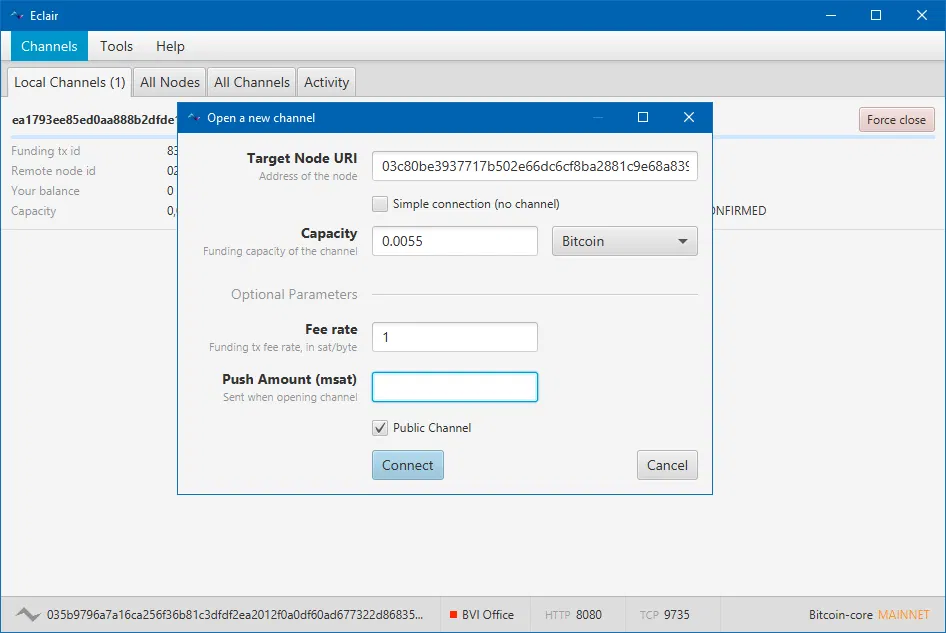Click the node icon in the status bar
Viewport: 946px width, 633px height.
point(27,615)
